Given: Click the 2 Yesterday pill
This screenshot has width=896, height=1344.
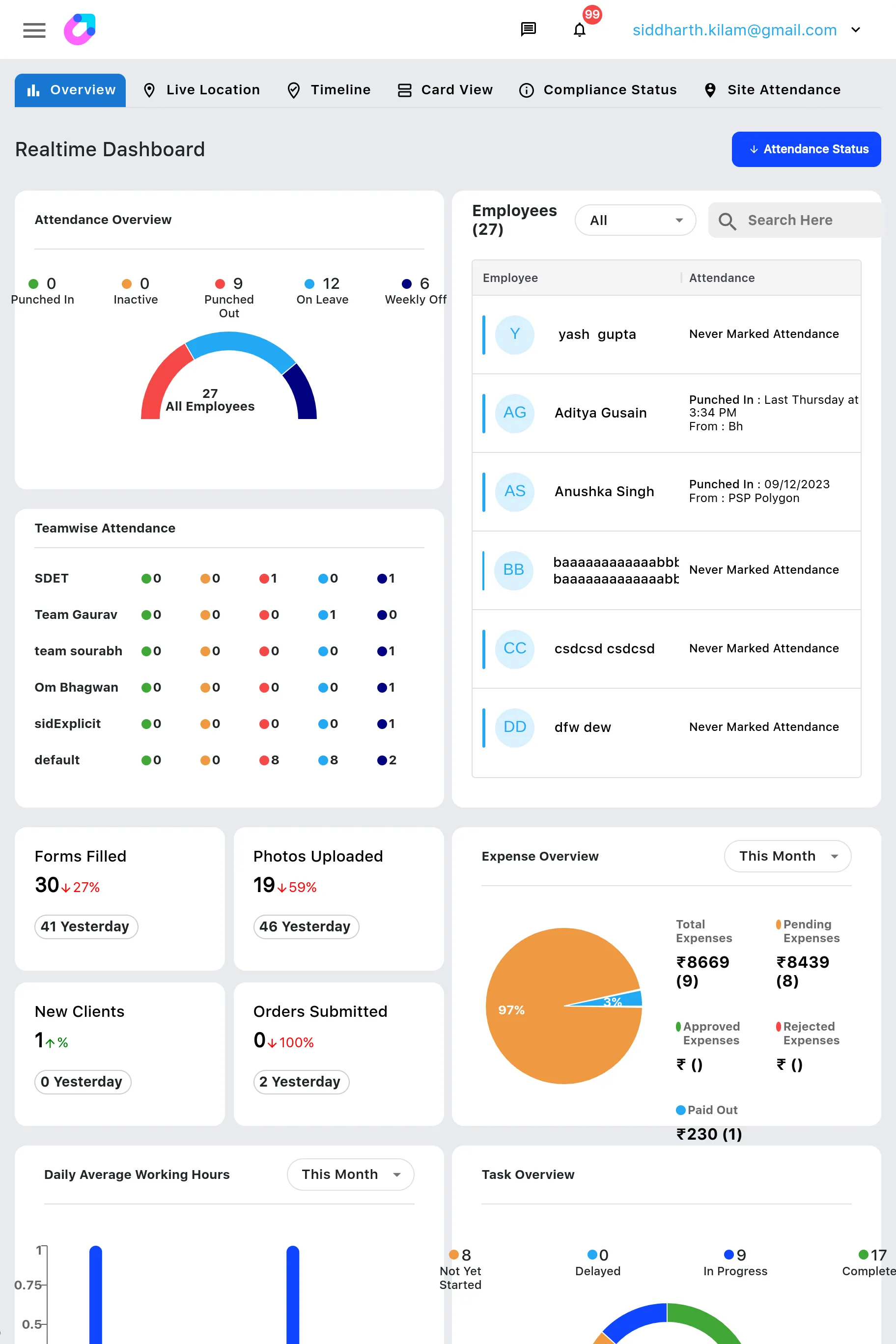Looking at the screenshot, I should point(301,1082).
